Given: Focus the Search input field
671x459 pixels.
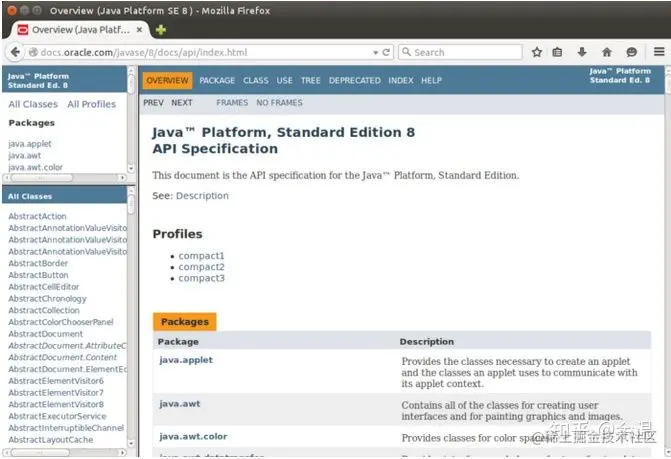Looking at the screenshot, I should pyautogui.click(x=460, y=52).
